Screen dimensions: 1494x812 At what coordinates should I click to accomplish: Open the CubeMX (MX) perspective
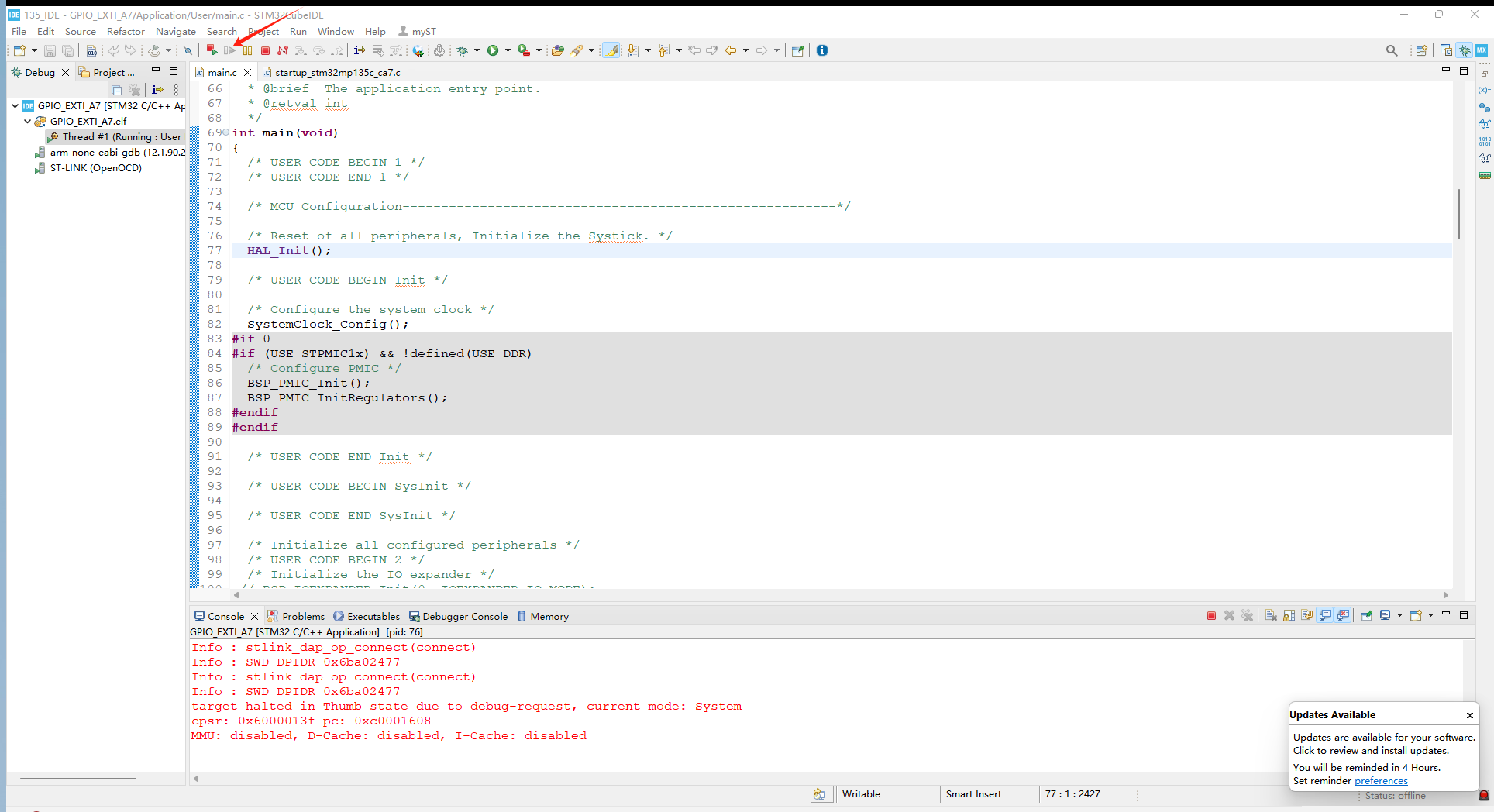pyautogui.click(x=1482, y=50)
